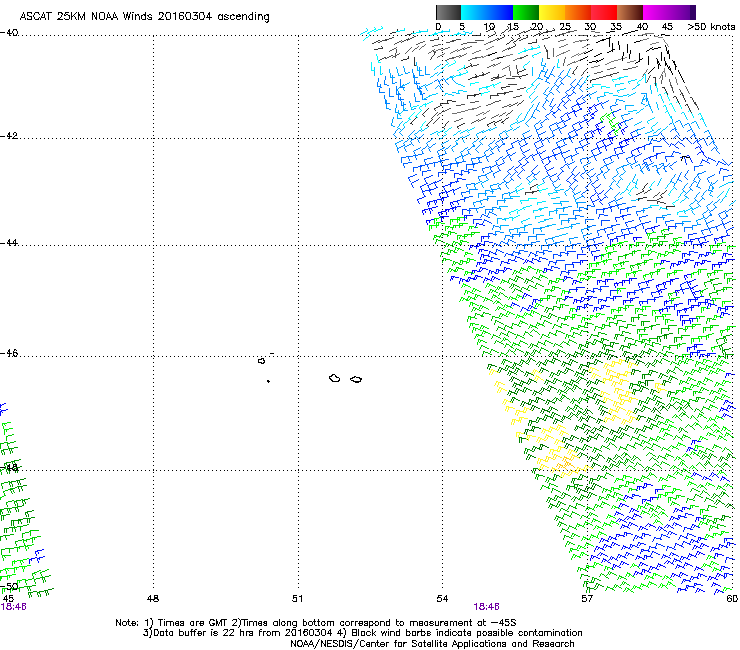This screenshot has height=650, width=740.
Task: Click the '48' longitude axis label
Action: [153, 599]
